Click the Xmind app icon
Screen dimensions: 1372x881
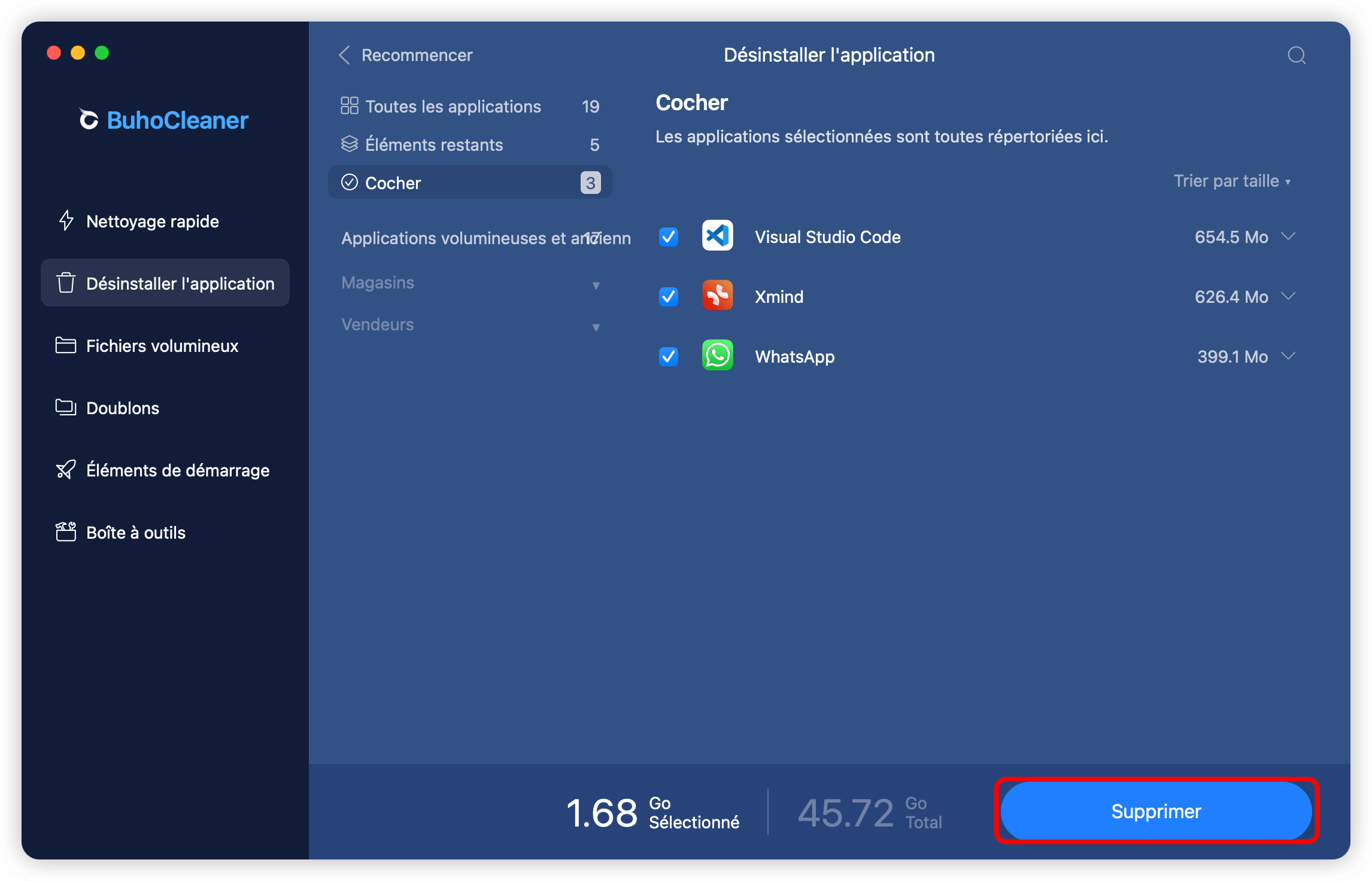[x=718, y=296]
